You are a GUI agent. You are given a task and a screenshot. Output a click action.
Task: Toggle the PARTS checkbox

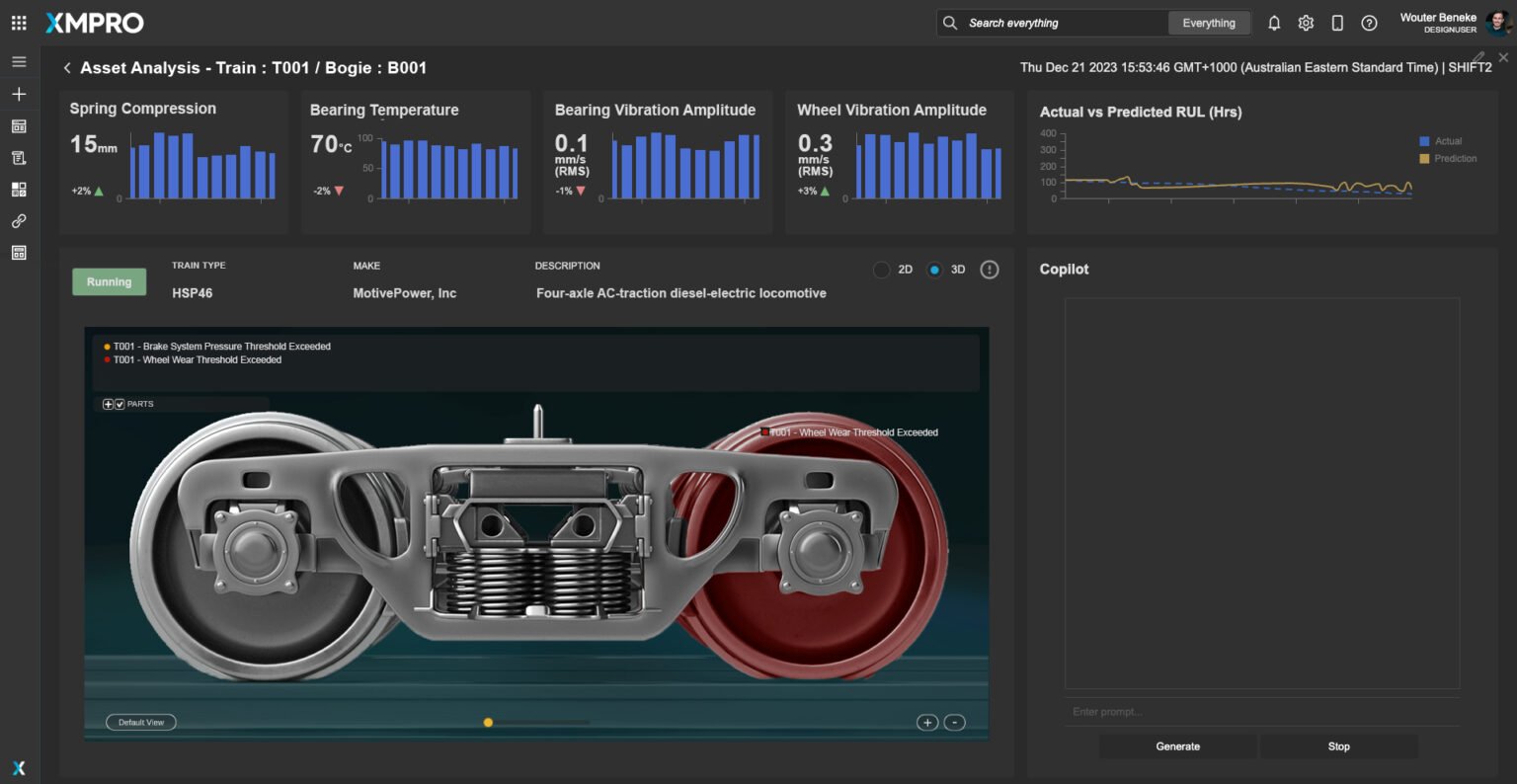tap(120, 404)
